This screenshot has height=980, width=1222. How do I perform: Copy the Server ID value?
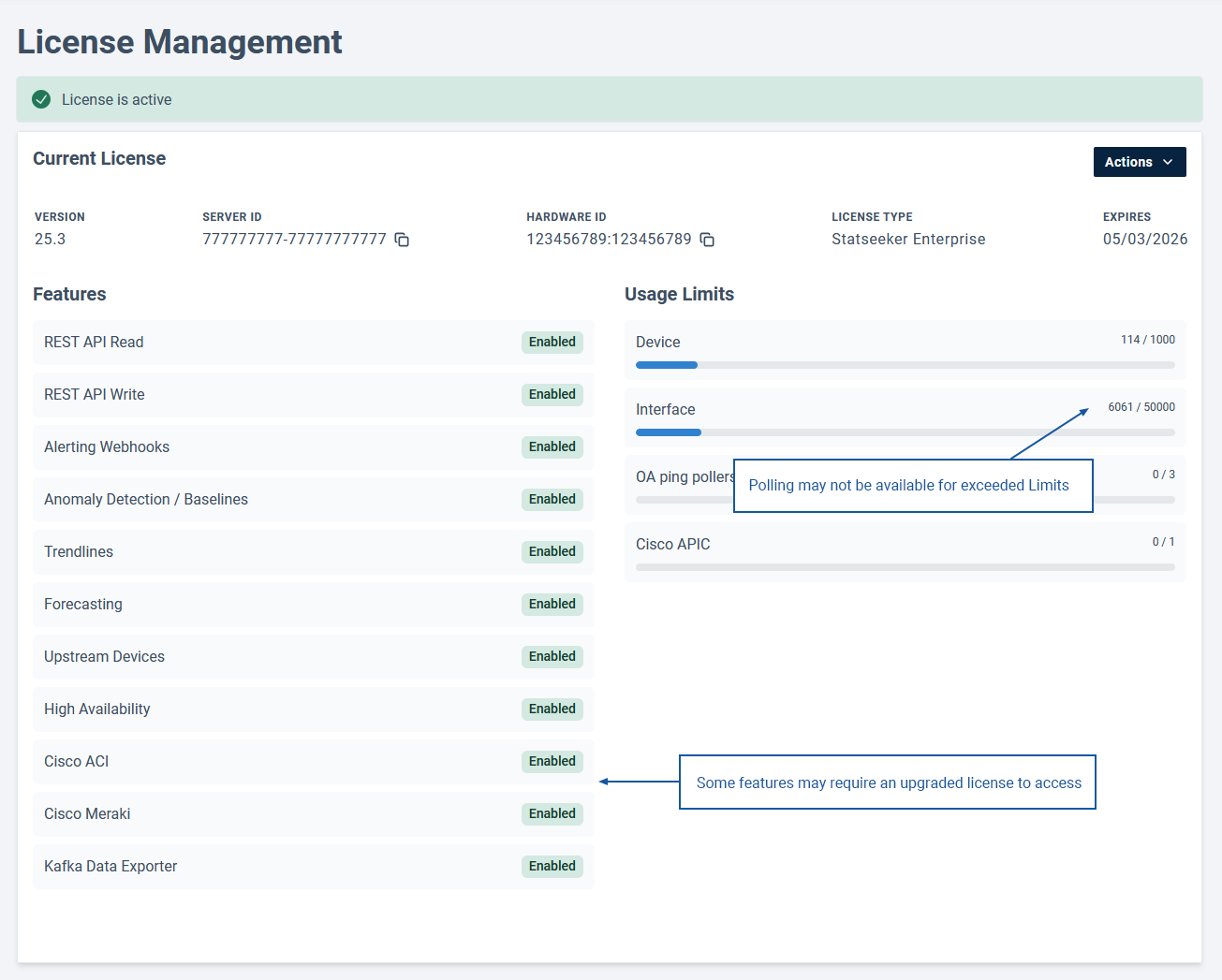pos(402,240)
